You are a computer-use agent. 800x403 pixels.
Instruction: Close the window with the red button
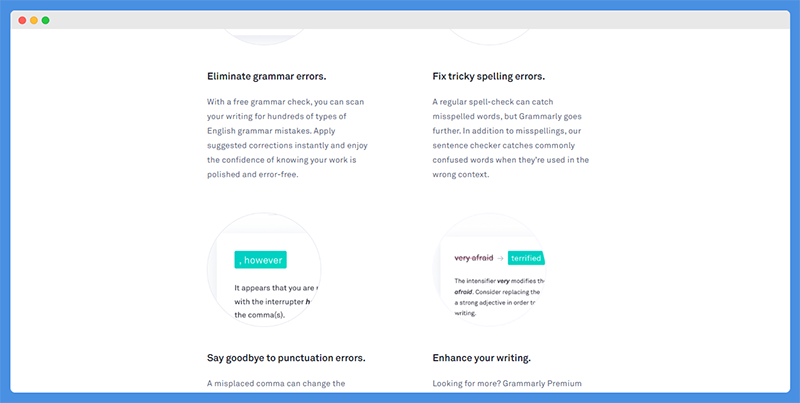(x=22, y=20)
